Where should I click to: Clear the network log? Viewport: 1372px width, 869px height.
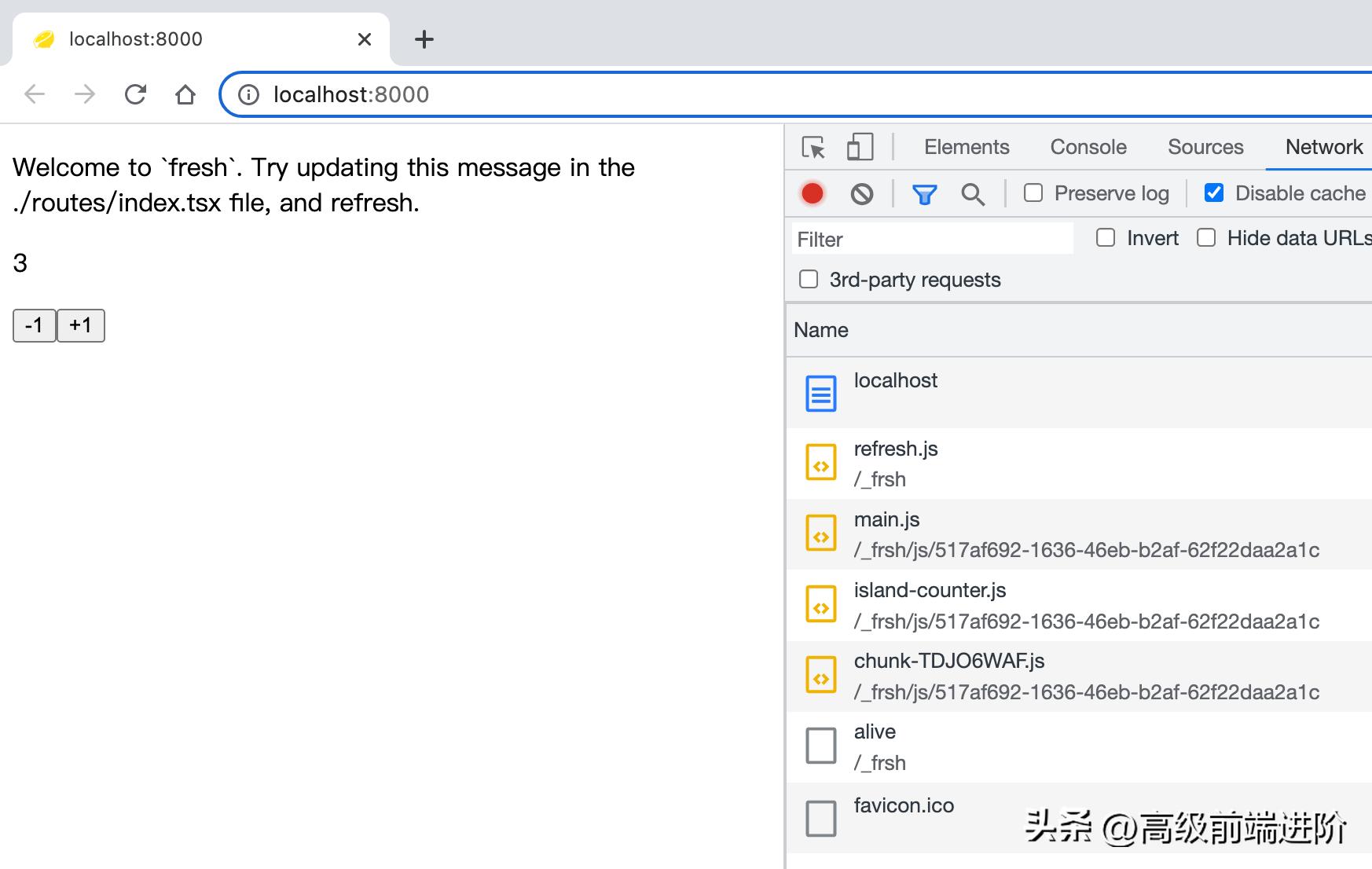862,193
